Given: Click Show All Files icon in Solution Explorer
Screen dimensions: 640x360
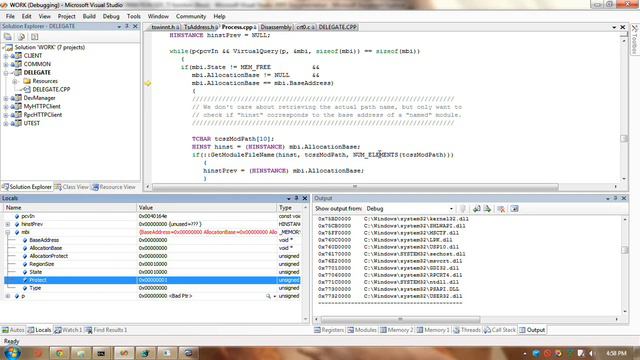Looking at the screenshot, I should coord(21,37).
